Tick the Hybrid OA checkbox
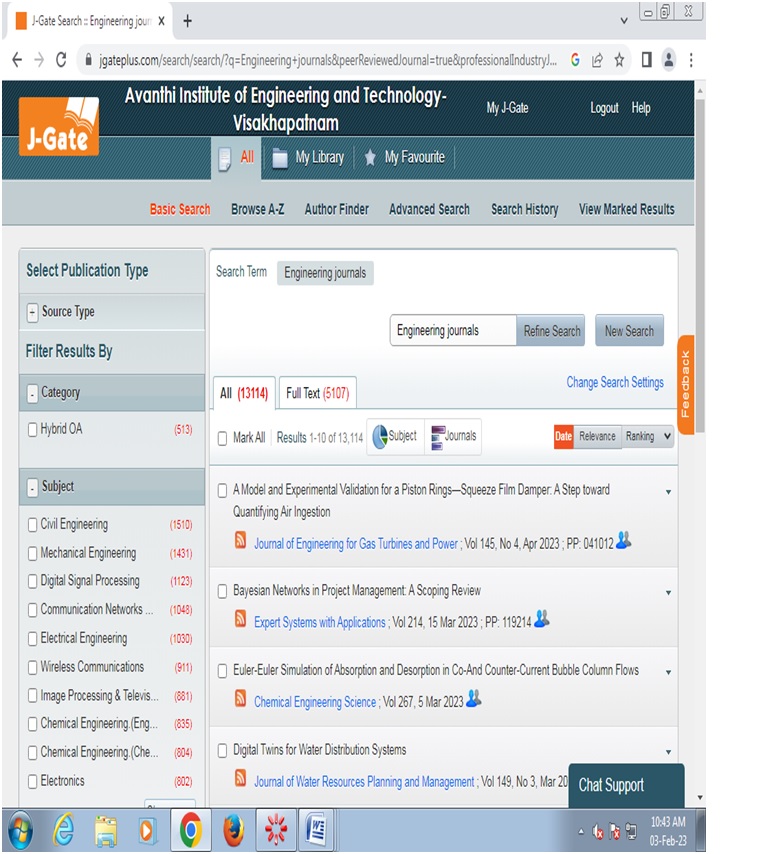The width and height of the screenshot is (763, 854). pyautogui.click(x=33, y=429)
